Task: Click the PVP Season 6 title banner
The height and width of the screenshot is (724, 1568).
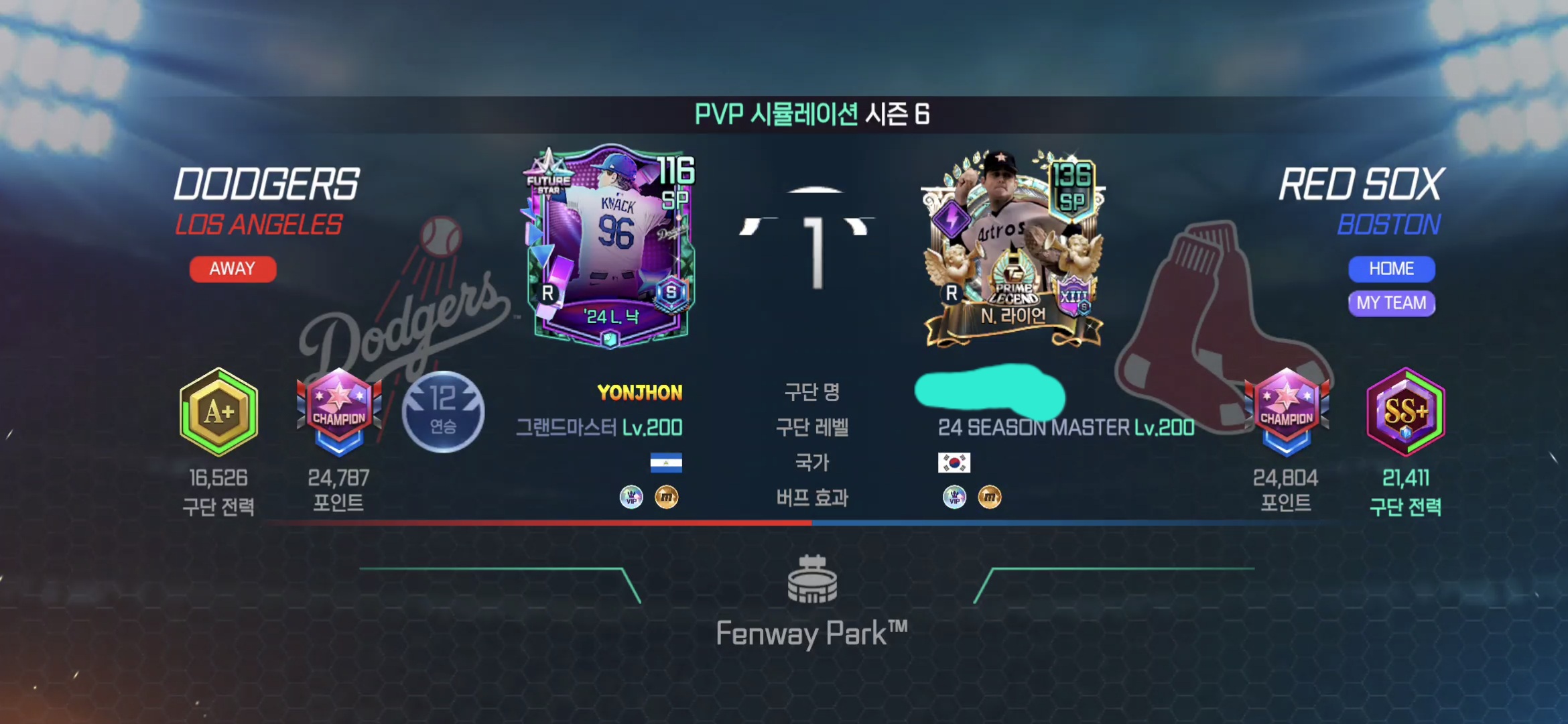Action: click(x=812, y=115)
